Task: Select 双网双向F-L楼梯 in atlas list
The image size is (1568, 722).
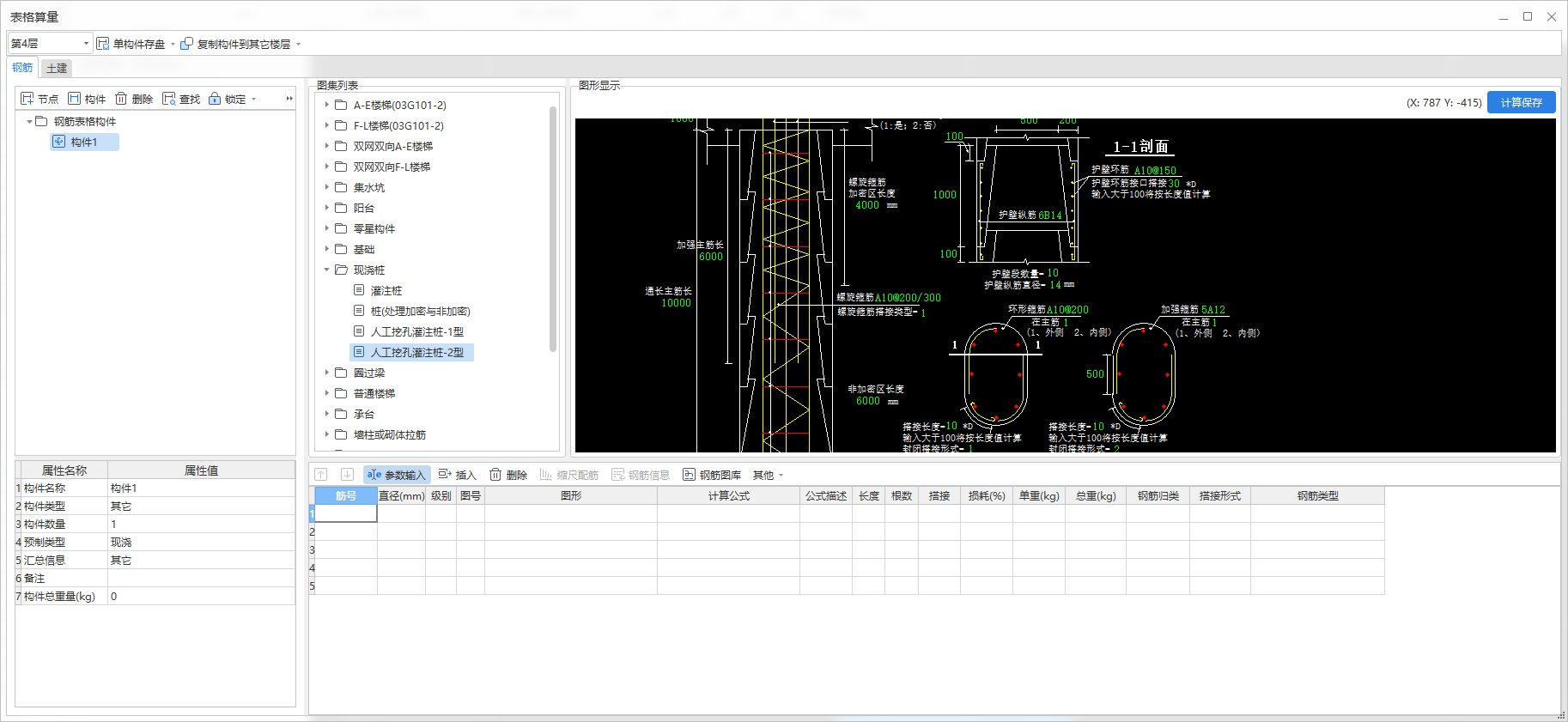Action: 392,167
